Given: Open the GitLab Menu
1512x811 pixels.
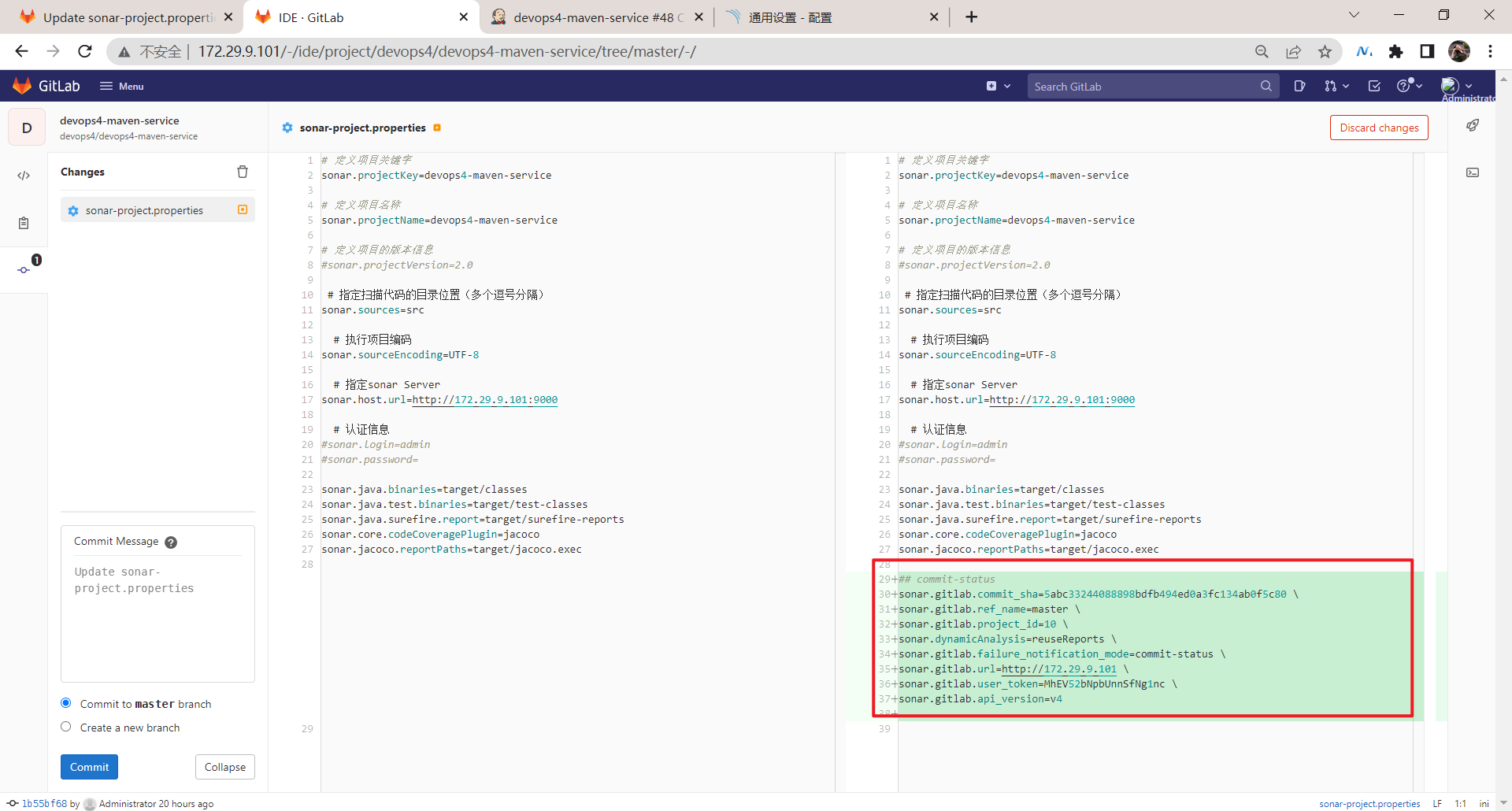Looking at the screenshot, I should click(x=121, y=86).
